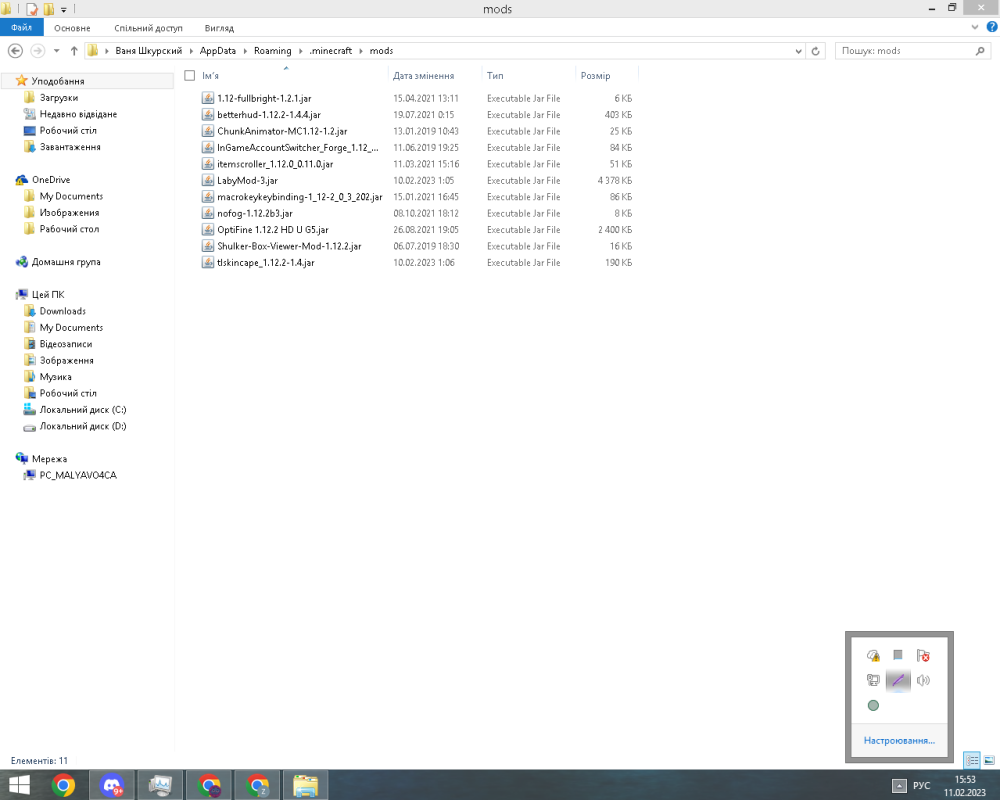Open PC_MALYAVO4CA network computer
1000x800 pixels.
tap(78, 475)
